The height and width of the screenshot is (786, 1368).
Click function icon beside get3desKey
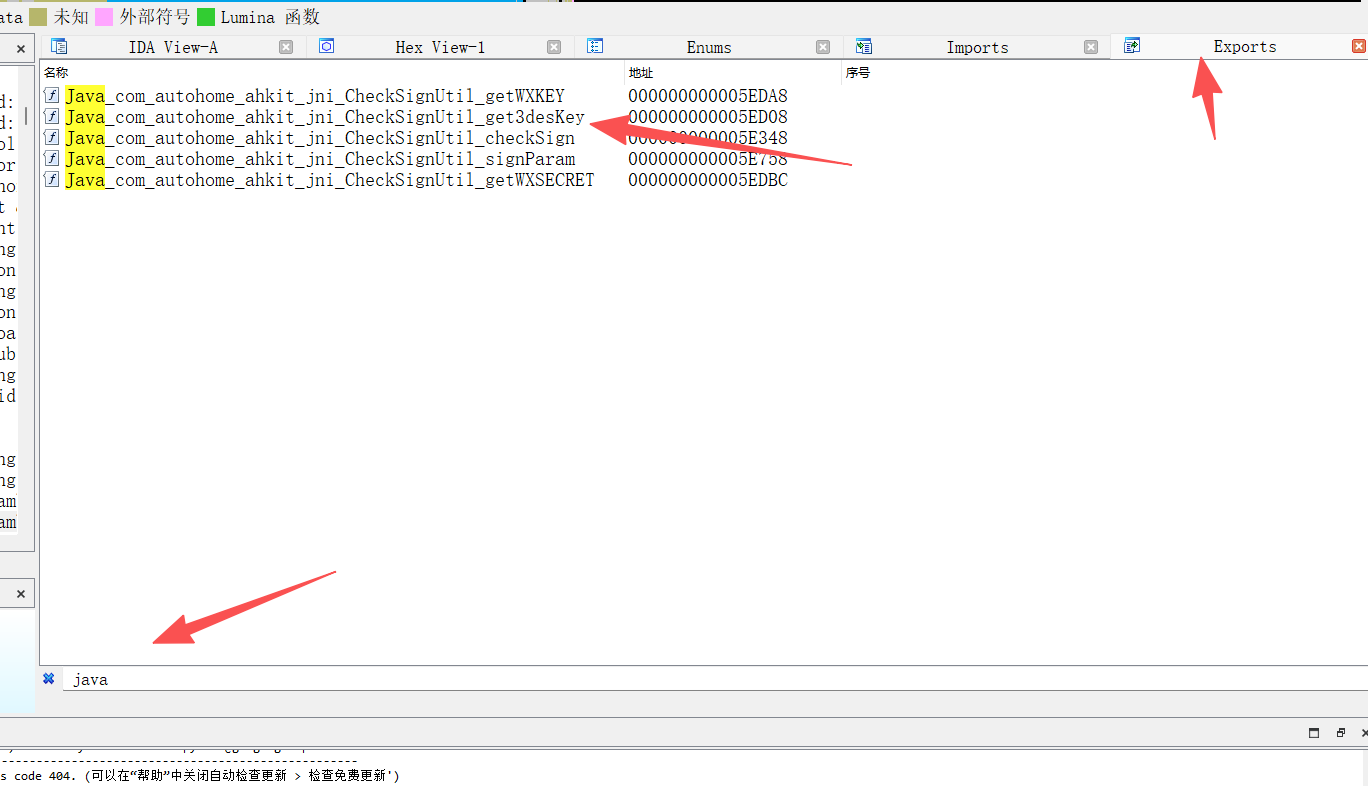[x=52, y=117]
